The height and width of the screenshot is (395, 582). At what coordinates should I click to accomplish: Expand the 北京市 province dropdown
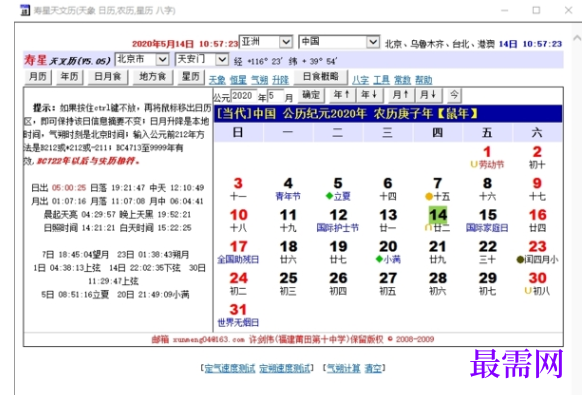coord(162,59)
